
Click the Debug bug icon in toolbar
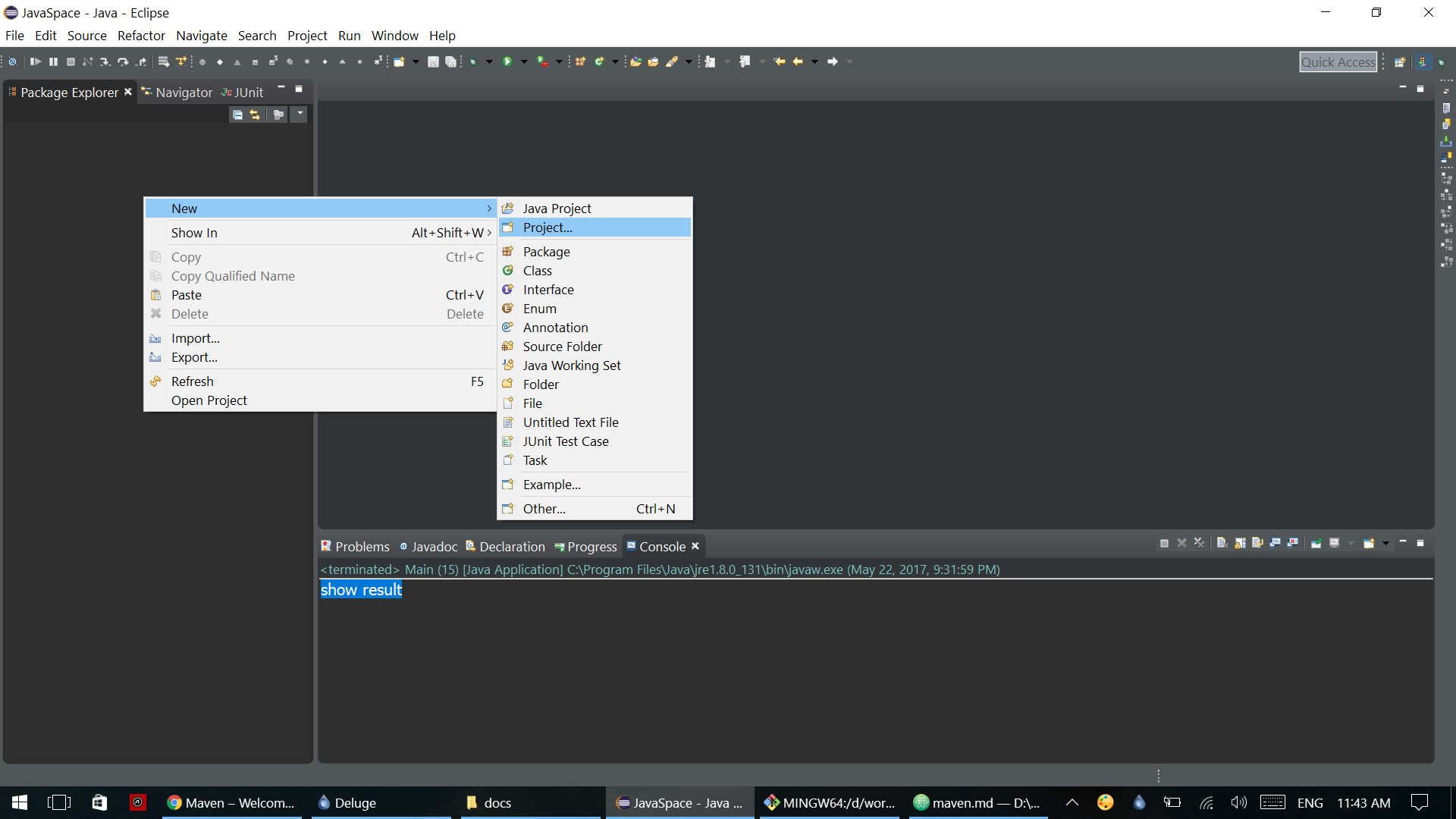pos(473,61)
